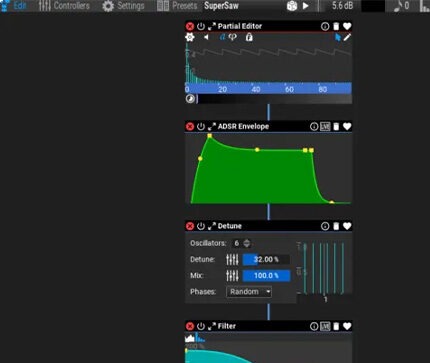The image size is (430, 363).
Task: Select the envelope end point
Action: tap(332, 202)
